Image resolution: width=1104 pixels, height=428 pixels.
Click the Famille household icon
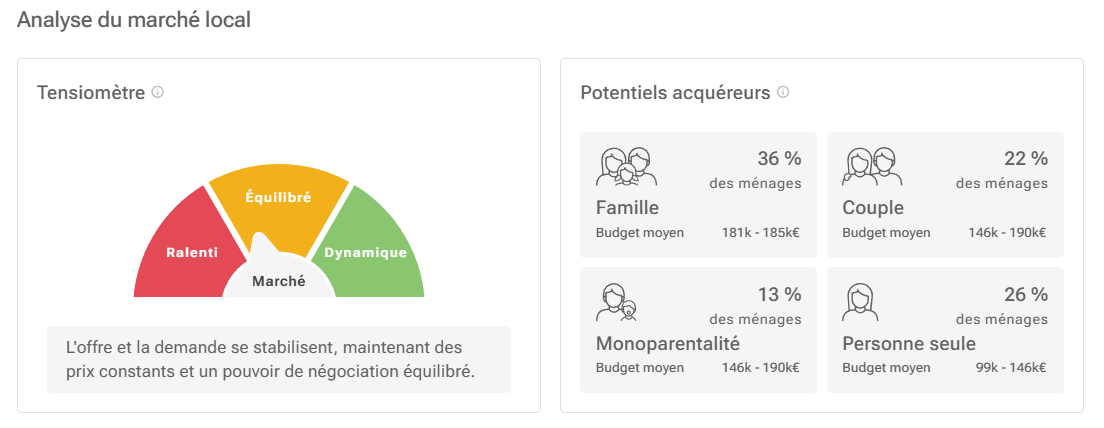tap(627, 167)
